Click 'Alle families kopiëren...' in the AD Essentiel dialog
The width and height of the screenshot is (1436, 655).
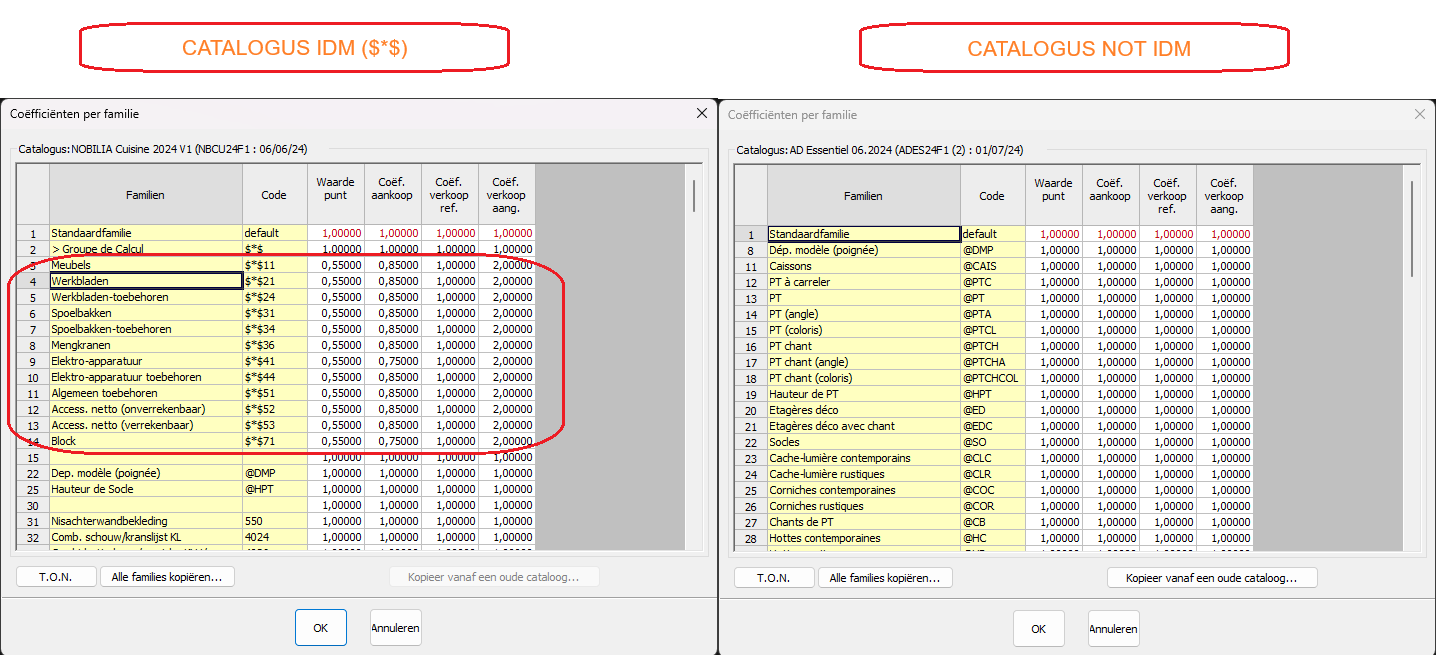885,577
